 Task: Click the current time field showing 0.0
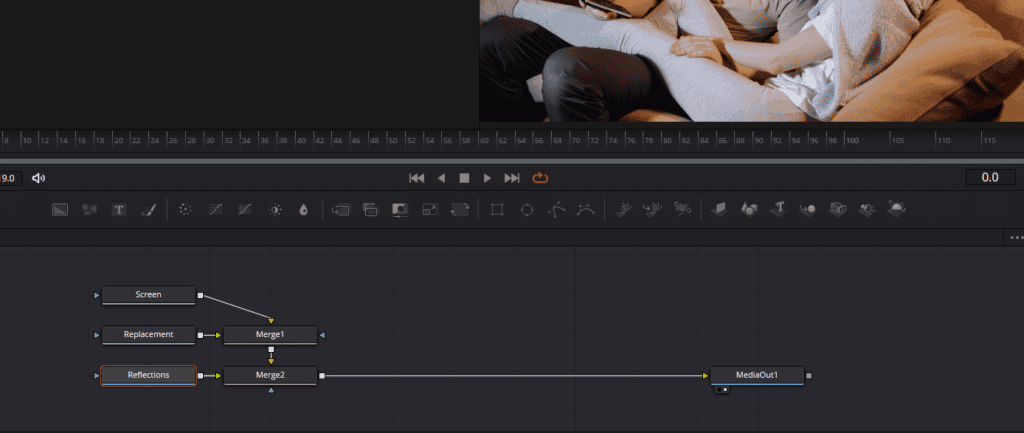pyautogui.click(x=990, y=178)
